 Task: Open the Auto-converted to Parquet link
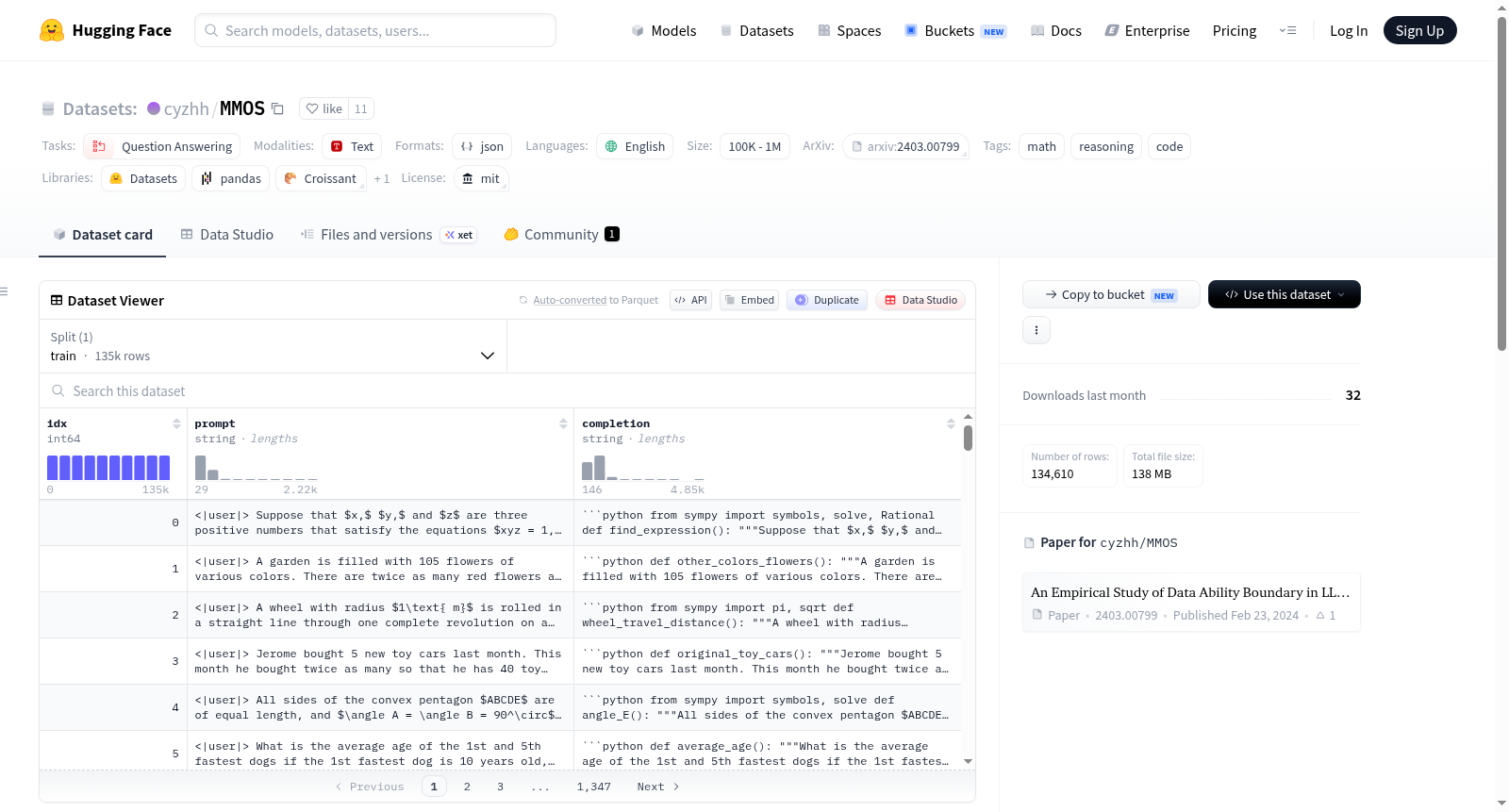(x=596, y=300)
